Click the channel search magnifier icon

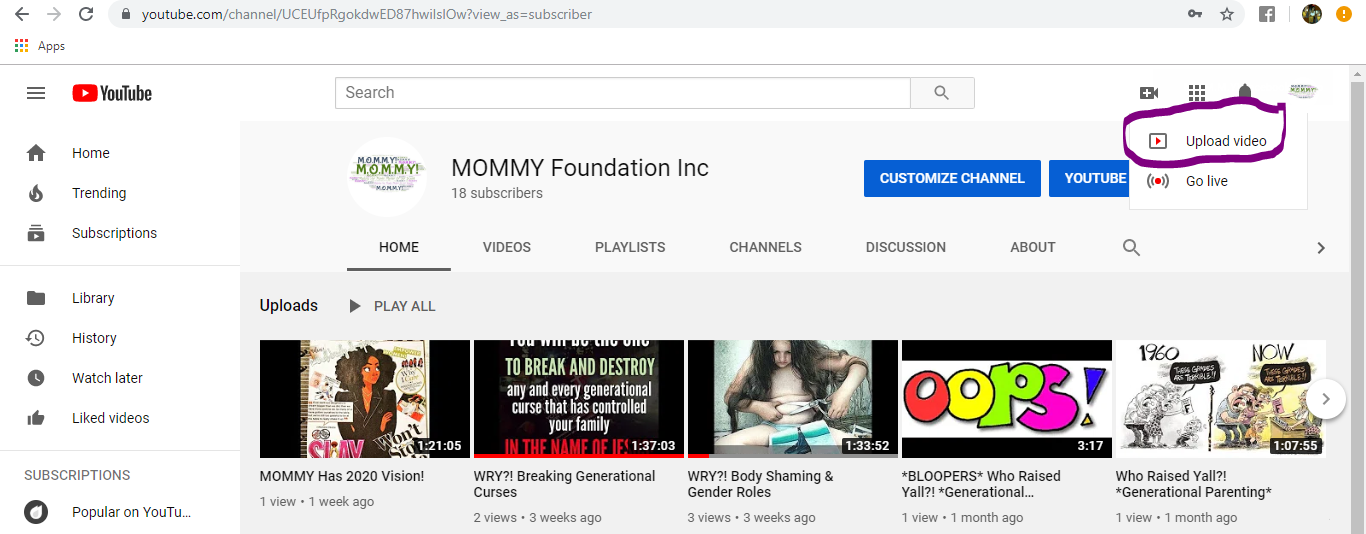tap(1131, 247)
